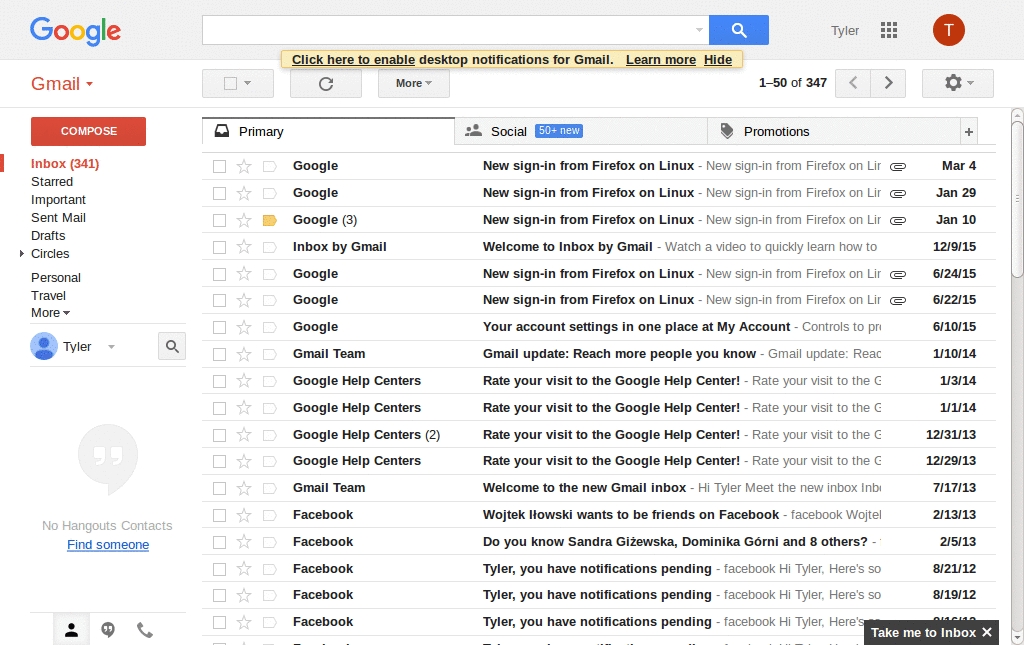
Task: Open Tyler's profile avatar
Action: click(948, 30)
